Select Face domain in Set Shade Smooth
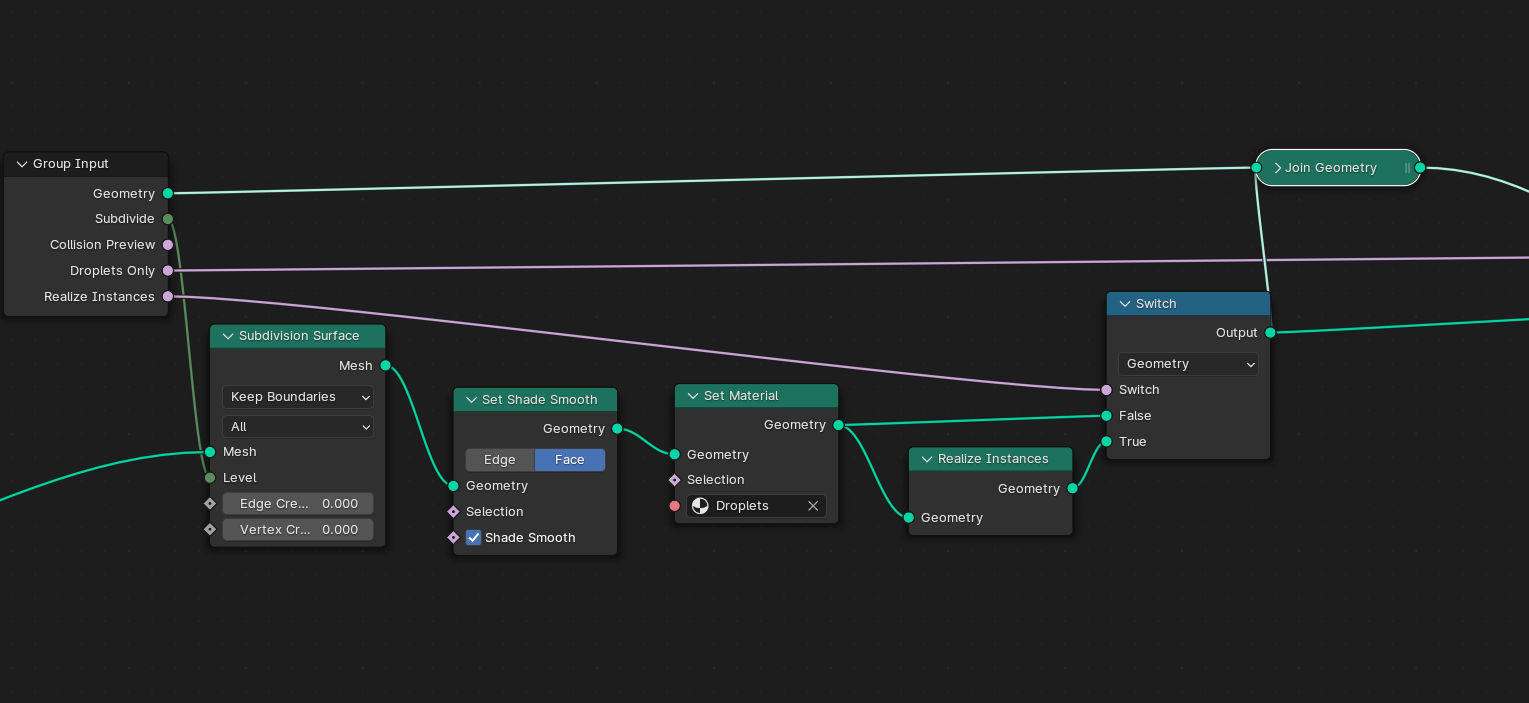The width and height of the screenshot is (1529, 703). (570, 460)
